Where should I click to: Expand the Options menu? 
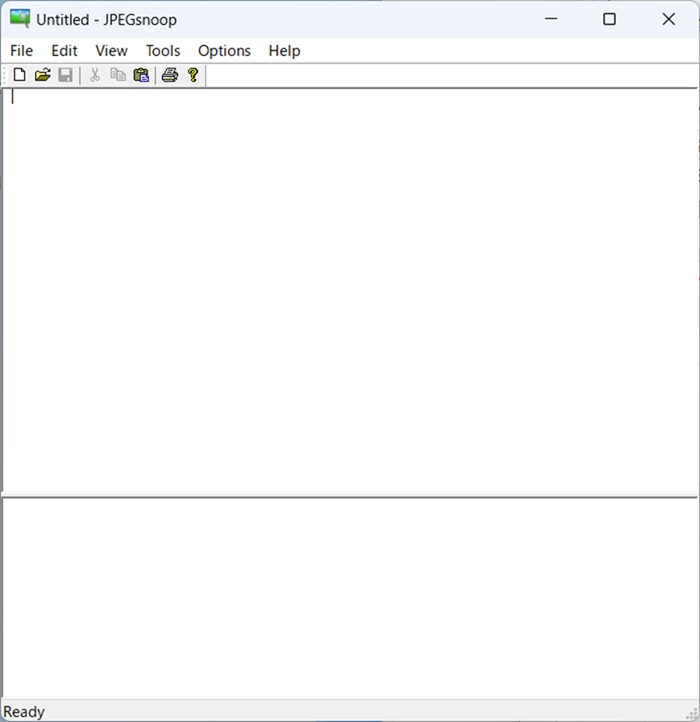click(x=224, y=50)
